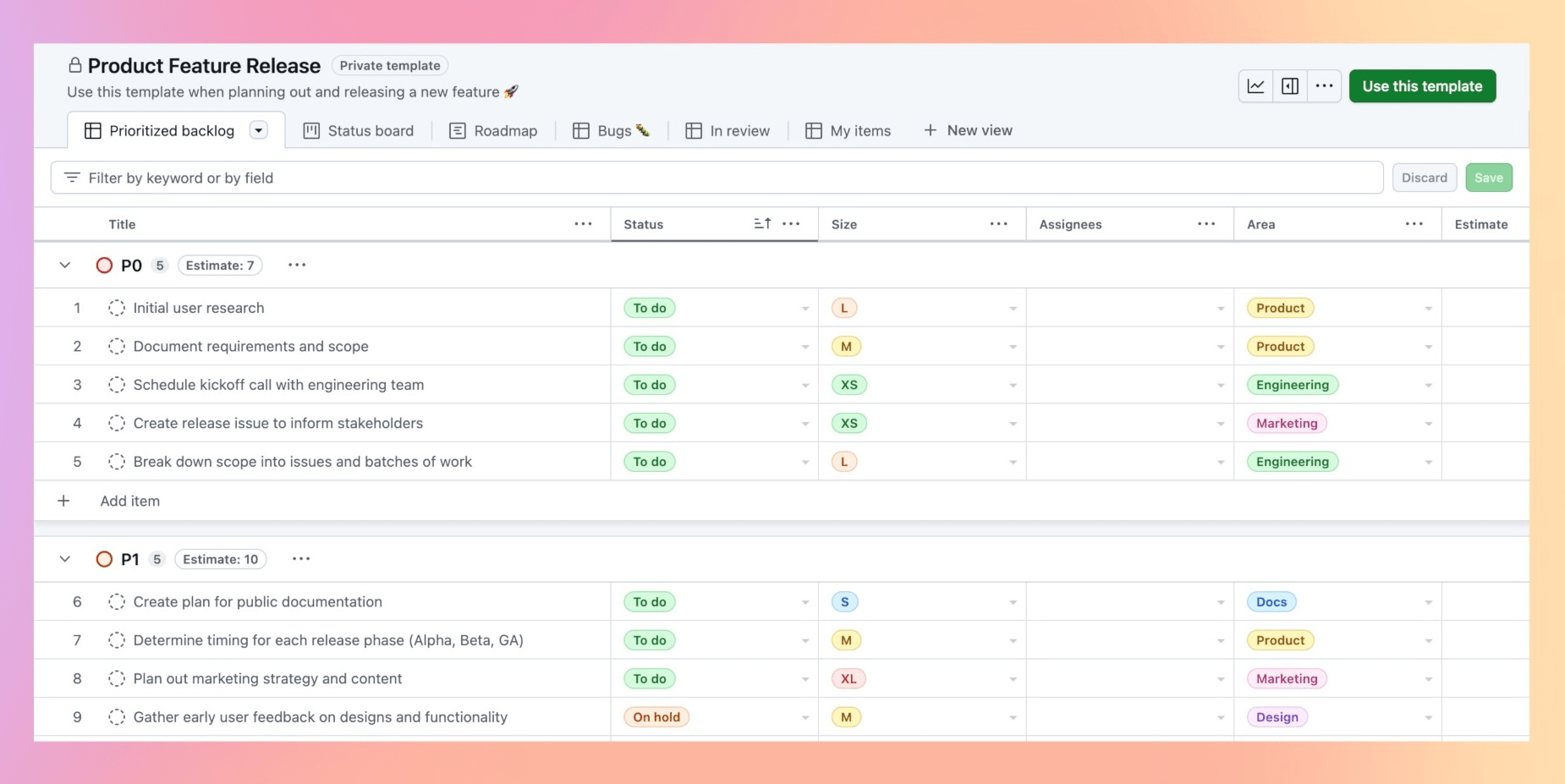Click the Use this template button
The image size is (1565, 784).
(x=1421, y=85)
